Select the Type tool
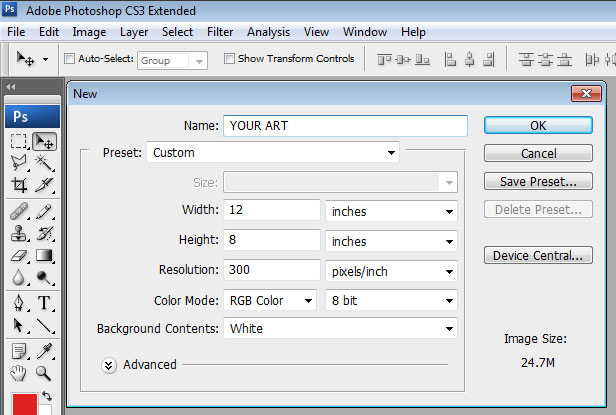Screen dimensions: 616x415 44,303
